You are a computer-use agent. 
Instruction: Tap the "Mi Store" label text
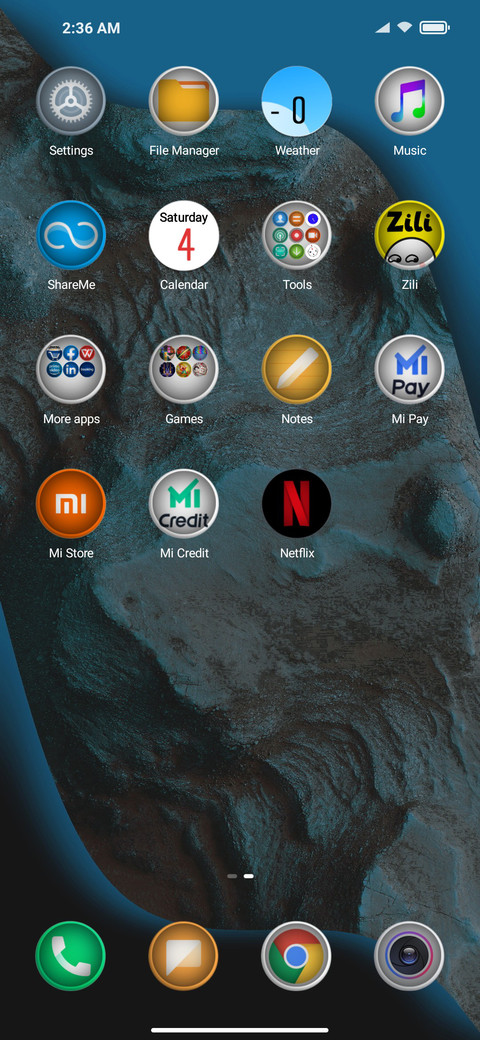(71, 552)
